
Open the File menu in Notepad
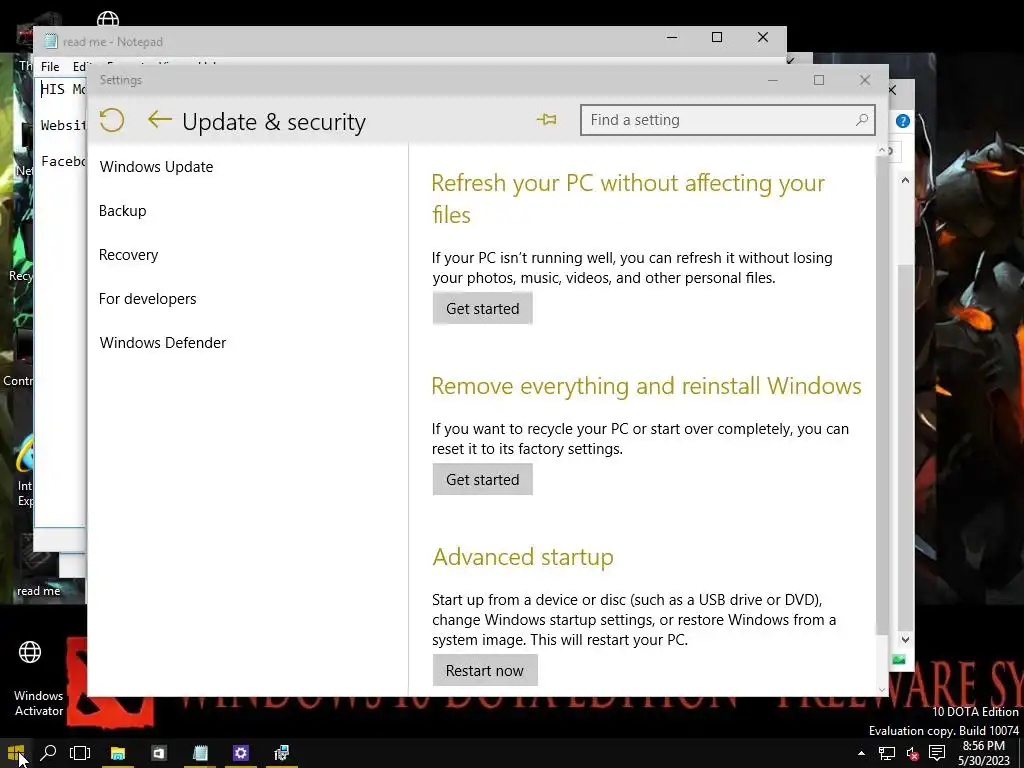click(50, 67)
